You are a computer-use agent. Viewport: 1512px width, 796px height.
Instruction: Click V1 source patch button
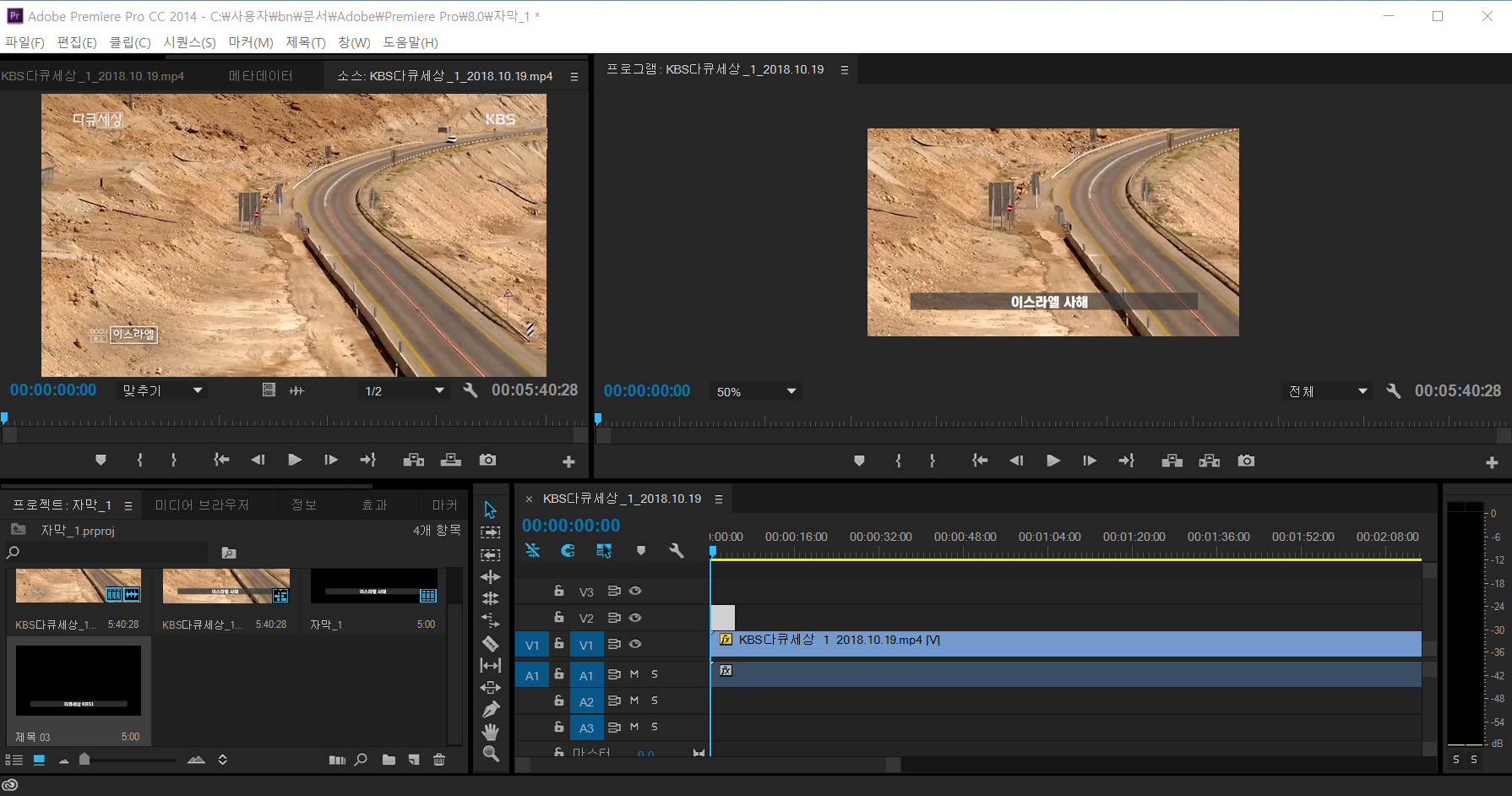pos(532,645)
